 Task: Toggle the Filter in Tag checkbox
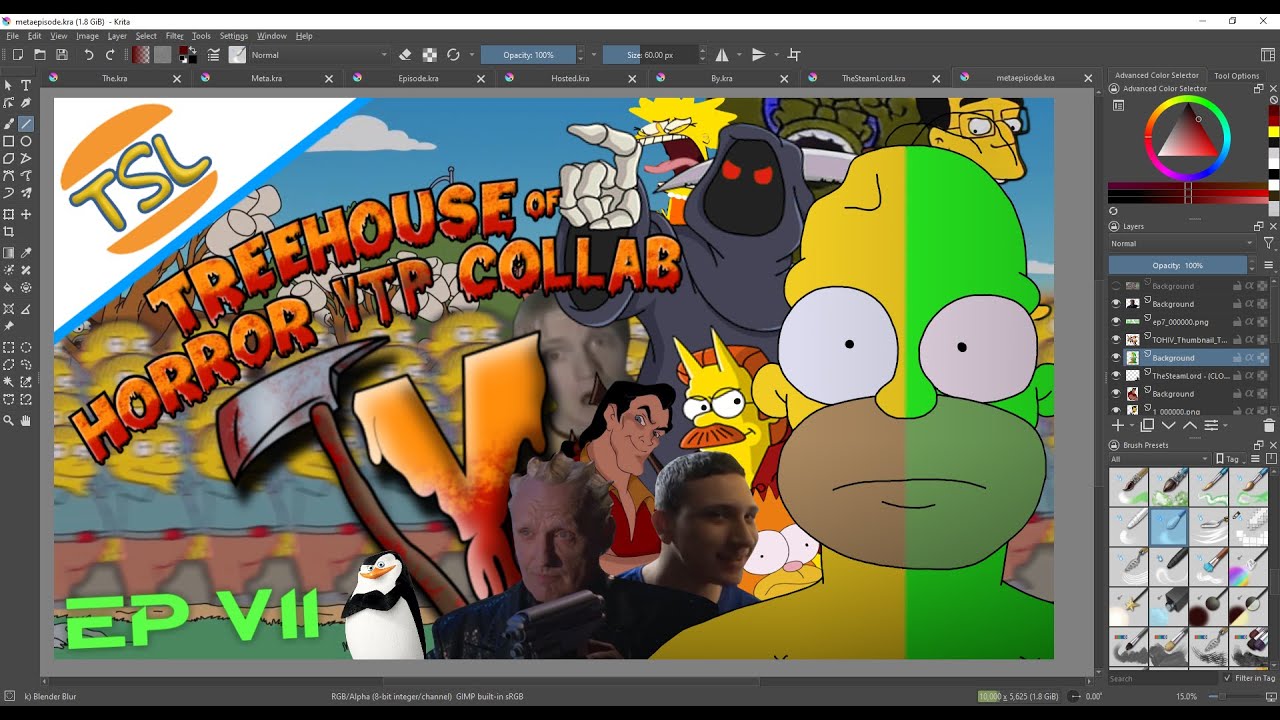(x=1229, y=678)
